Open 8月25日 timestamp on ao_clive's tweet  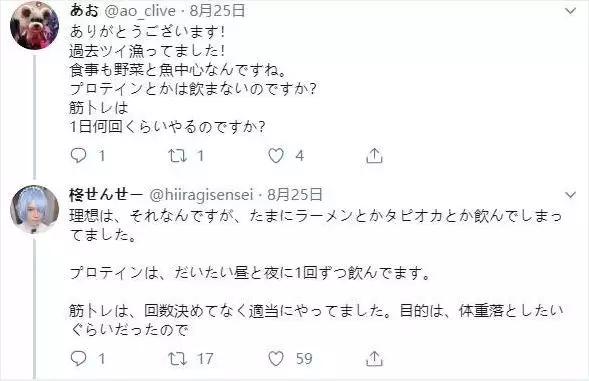(x=217, y=11)
